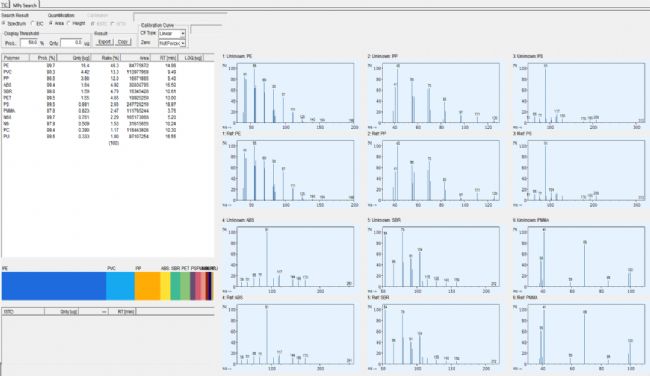The height and width of the screenshot is (376, 650).
Task: Click the Export result button
Action: click(x=104, y=42)
